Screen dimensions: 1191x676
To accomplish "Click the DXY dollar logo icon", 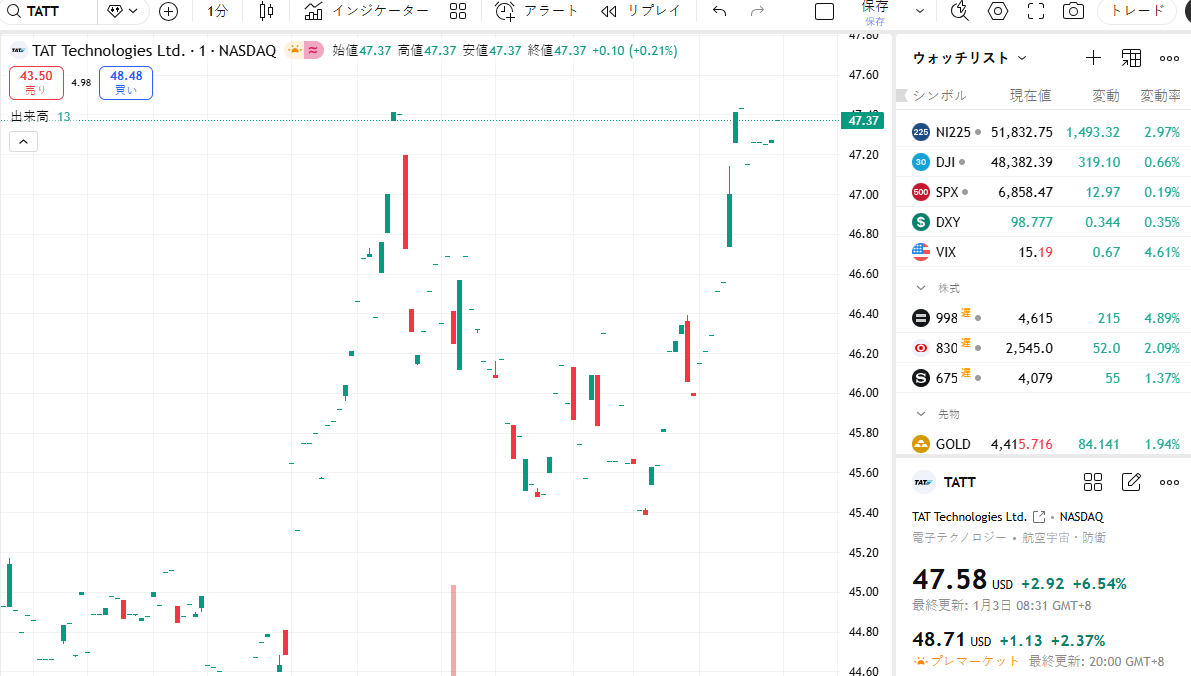I will (921, 222).
